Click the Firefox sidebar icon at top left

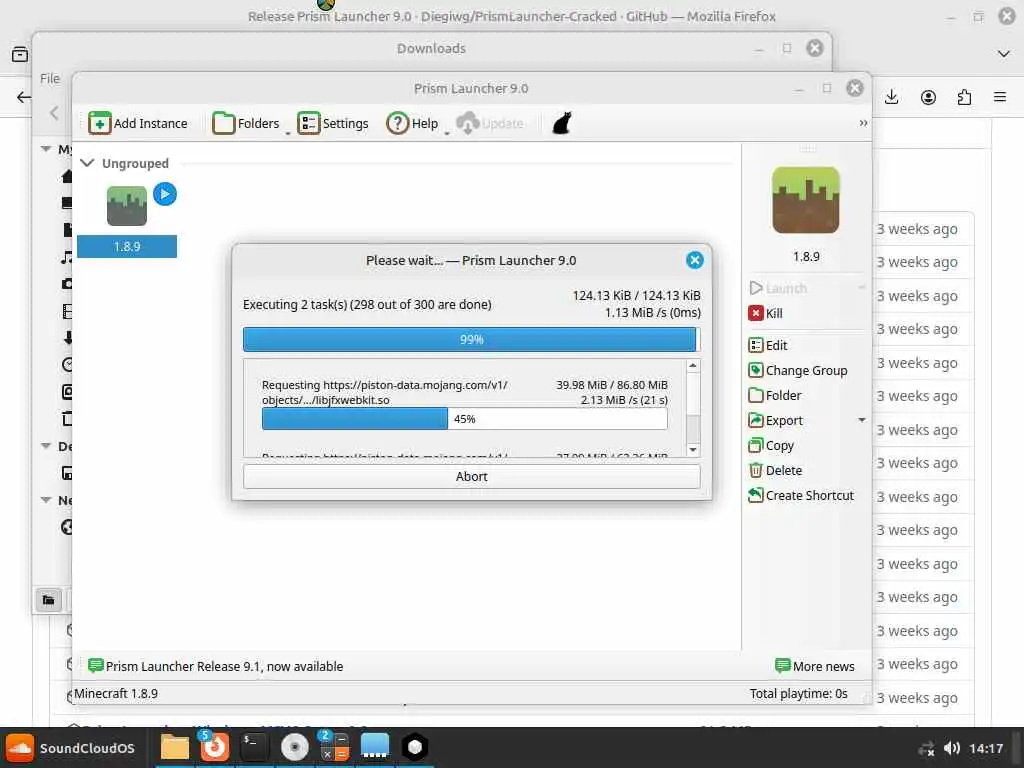click(20, 54)
